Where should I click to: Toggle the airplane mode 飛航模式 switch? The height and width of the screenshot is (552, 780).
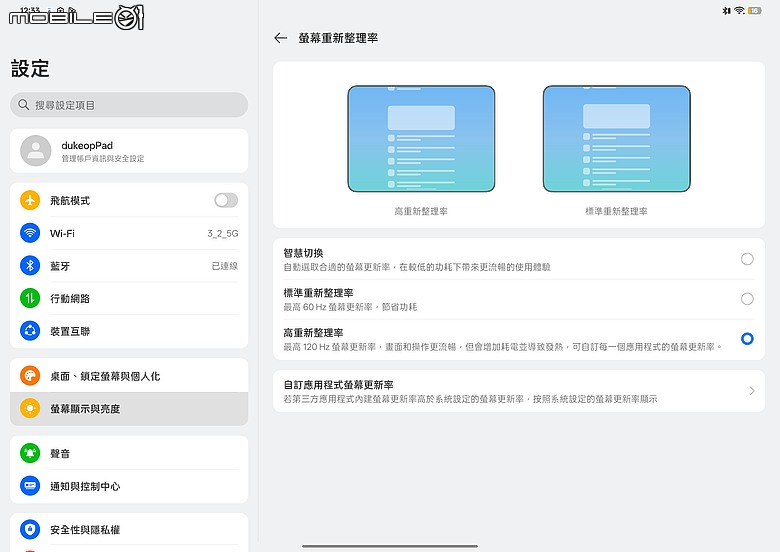pos(226,200)
